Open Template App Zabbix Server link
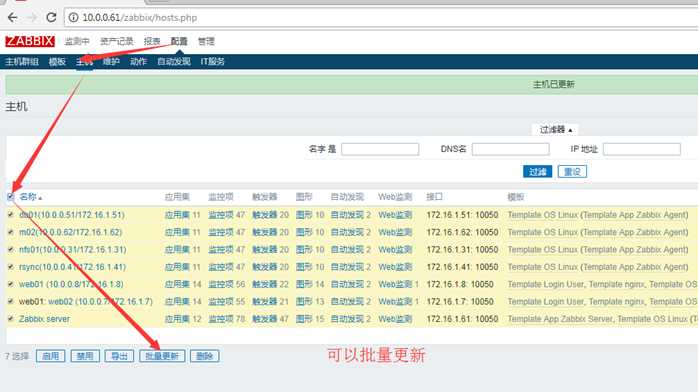This screenshot has width=698, height=392. (x=560, y=319)
